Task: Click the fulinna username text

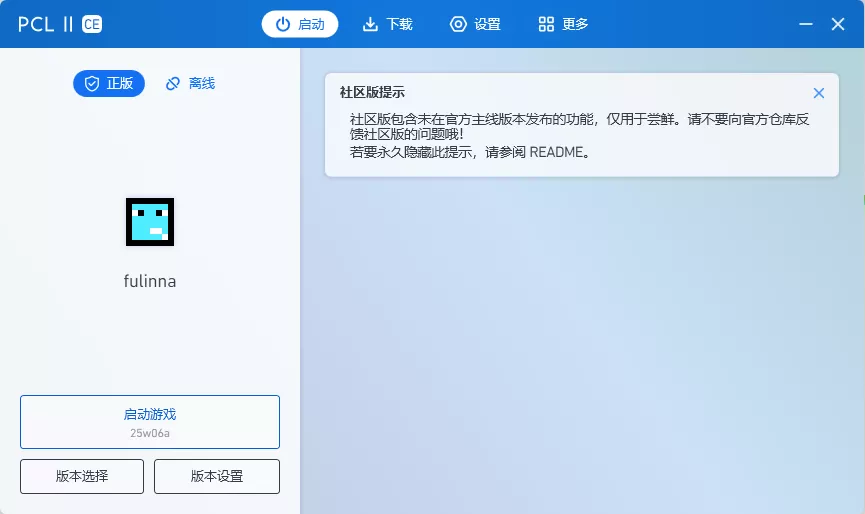Action: click(x=150, y=281)
